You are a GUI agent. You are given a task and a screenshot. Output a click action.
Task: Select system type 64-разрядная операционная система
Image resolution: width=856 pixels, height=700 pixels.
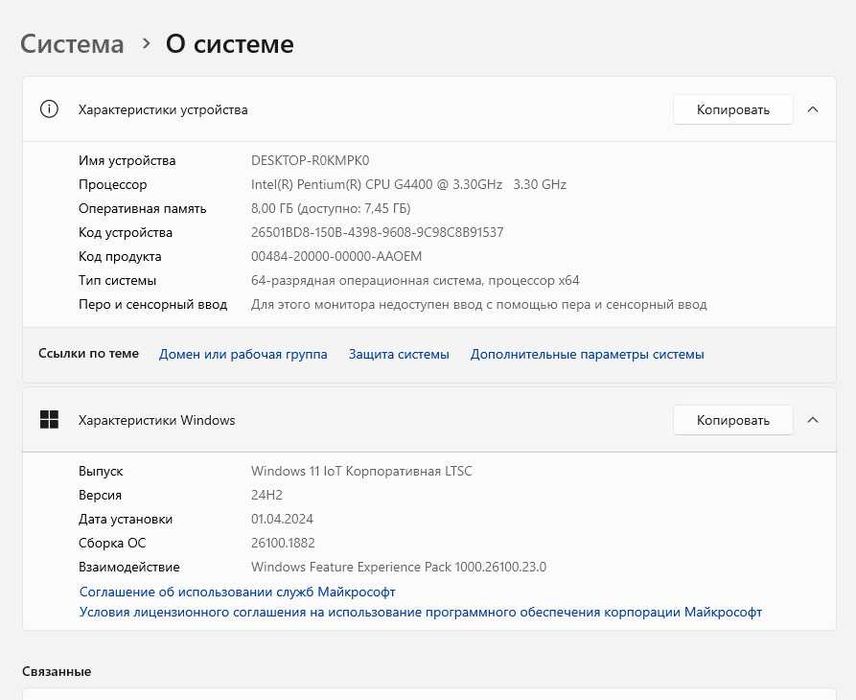[x=415, y=281]
